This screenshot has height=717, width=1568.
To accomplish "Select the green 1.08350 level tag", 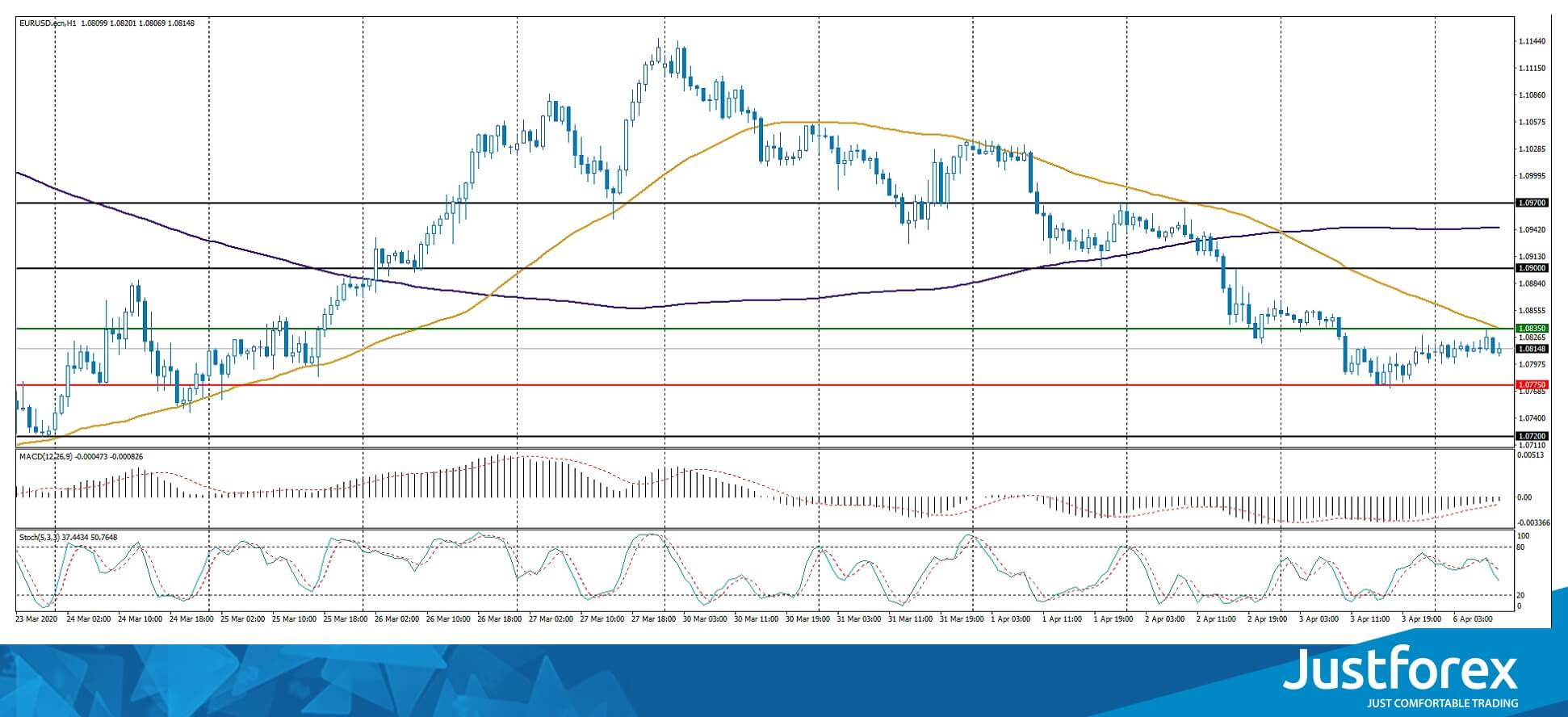I will (x=1532, y=329).
